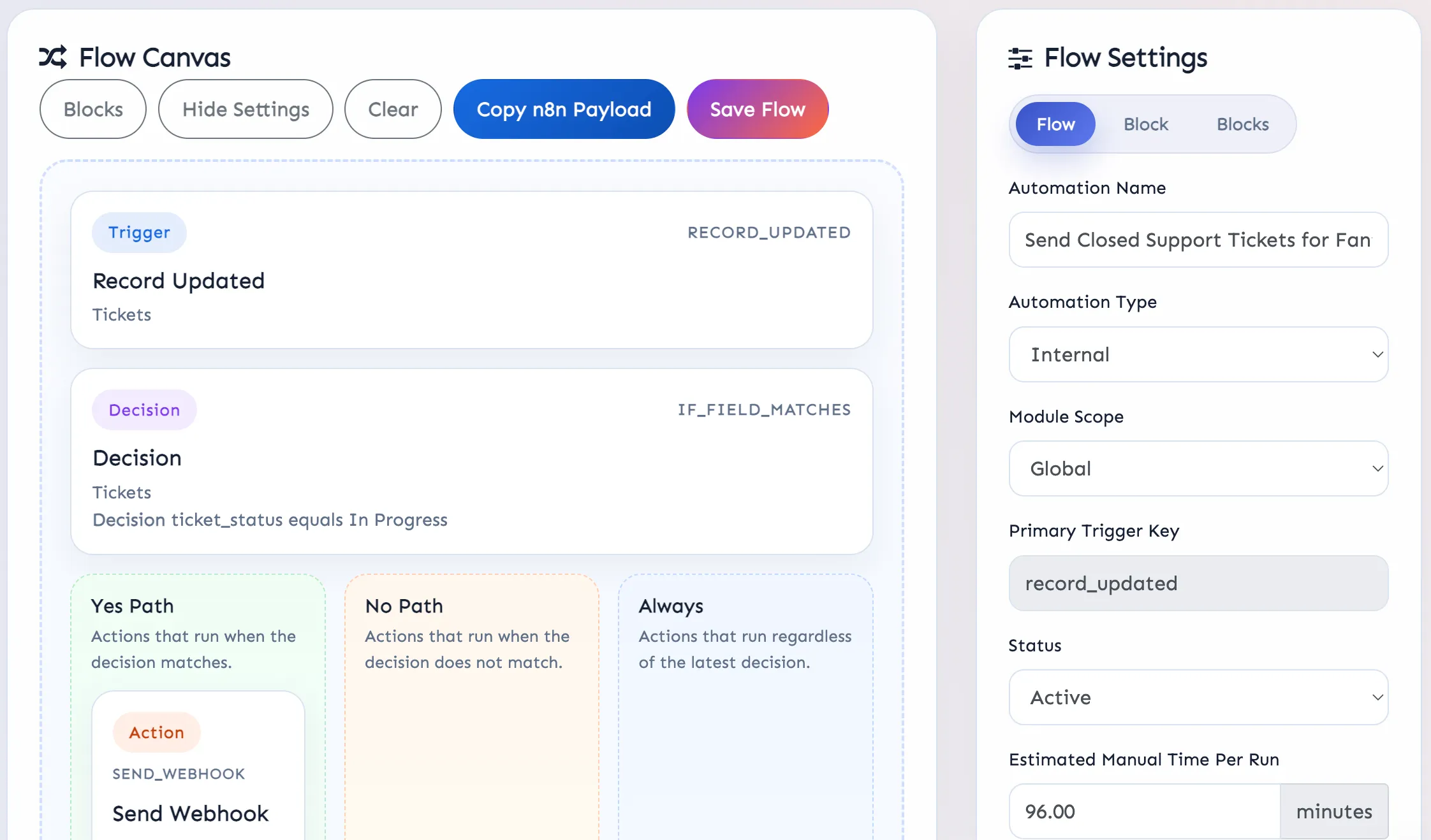Click the orange Action badge
The height and width of the screenshot is (840, 1431).
[x=156, y=732]
